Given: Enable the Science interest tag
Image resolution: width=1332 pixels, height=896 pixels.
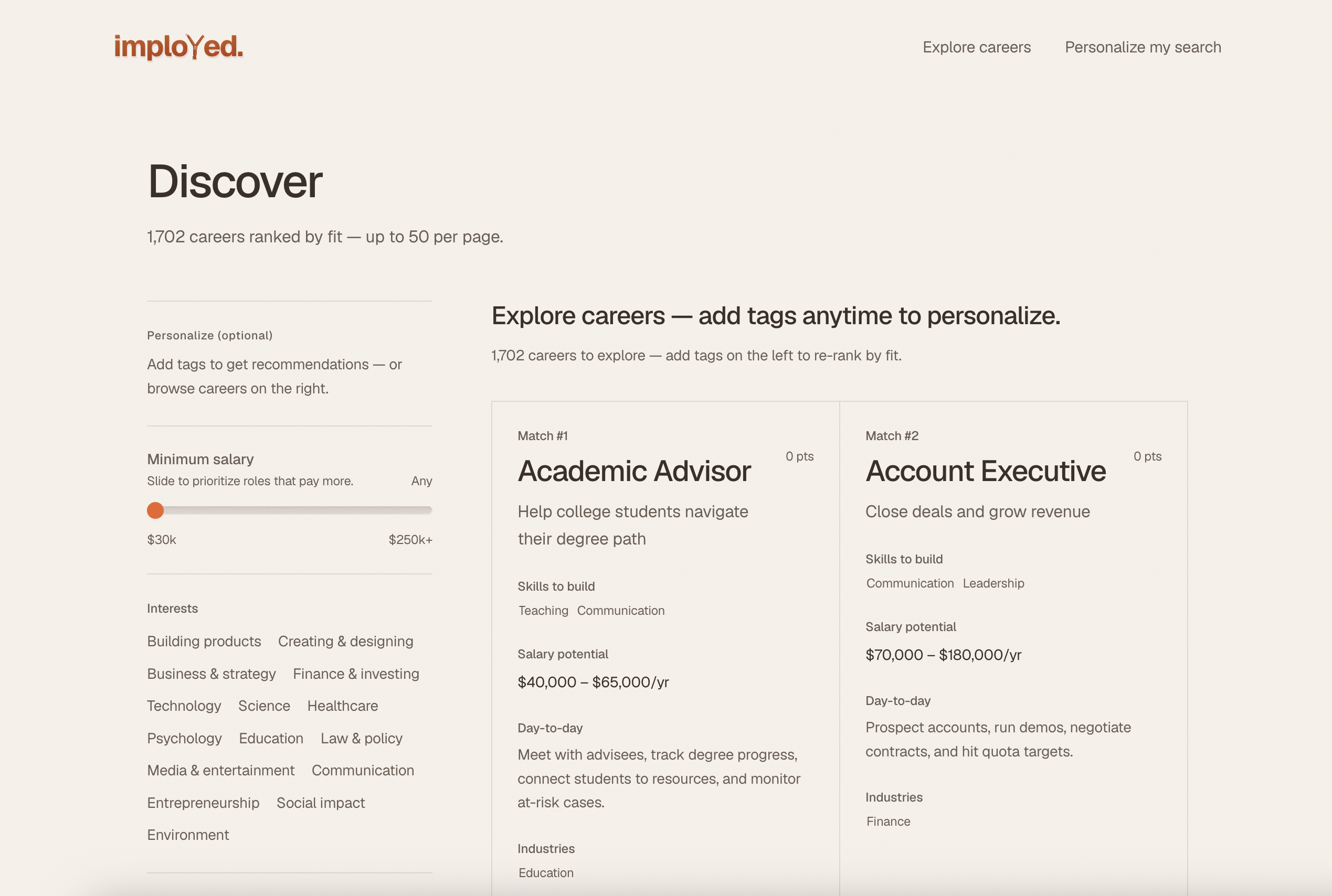Looking at the screenshot, I should click(x=264, y=706).
